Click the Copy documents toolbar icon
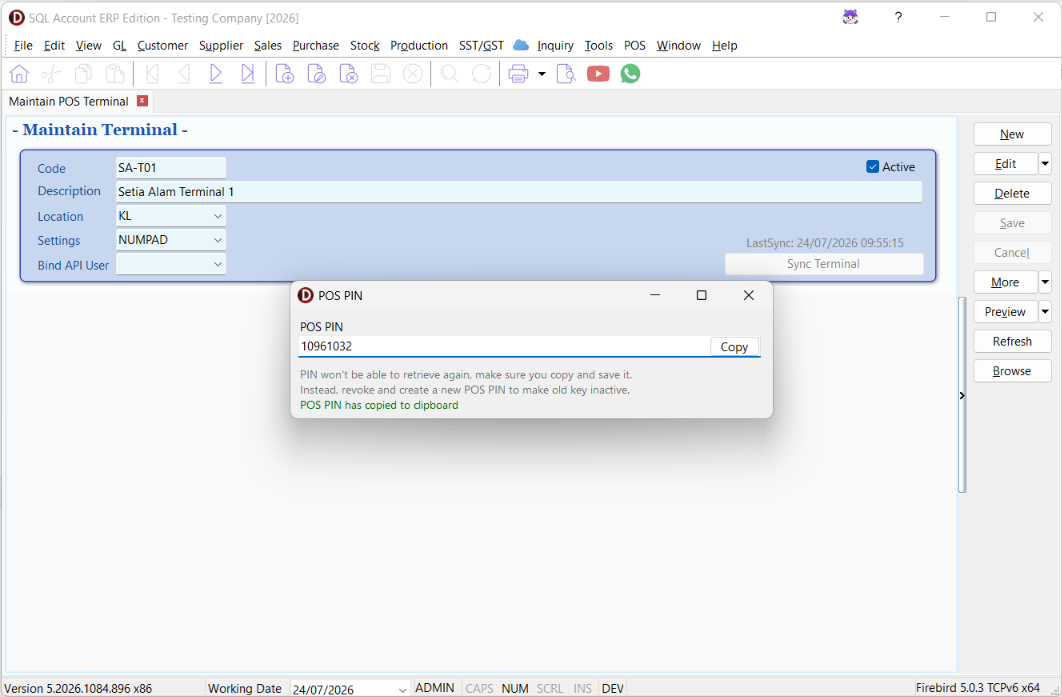Image resolution: width=1062 pixels, height=697 pixels. pyautogui.click(x=83, y=74)
